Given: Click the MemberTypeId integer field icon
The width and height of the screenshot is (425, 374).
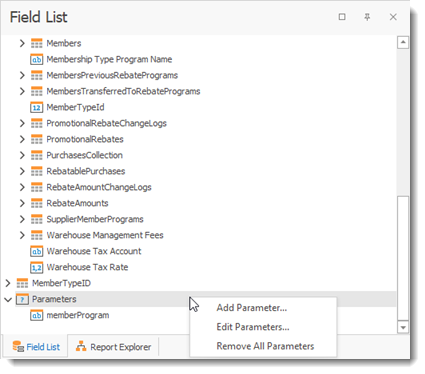Looking at the screenshot, I should coord(37,107).
